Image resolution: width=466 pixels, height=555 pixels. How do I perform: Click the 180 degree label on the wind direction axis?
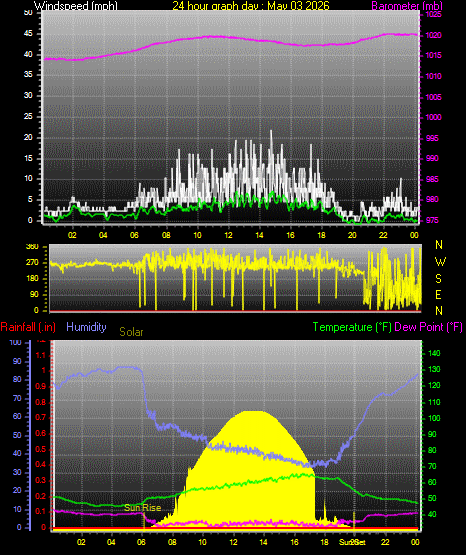pyautogui.click(x=32, y=279)
